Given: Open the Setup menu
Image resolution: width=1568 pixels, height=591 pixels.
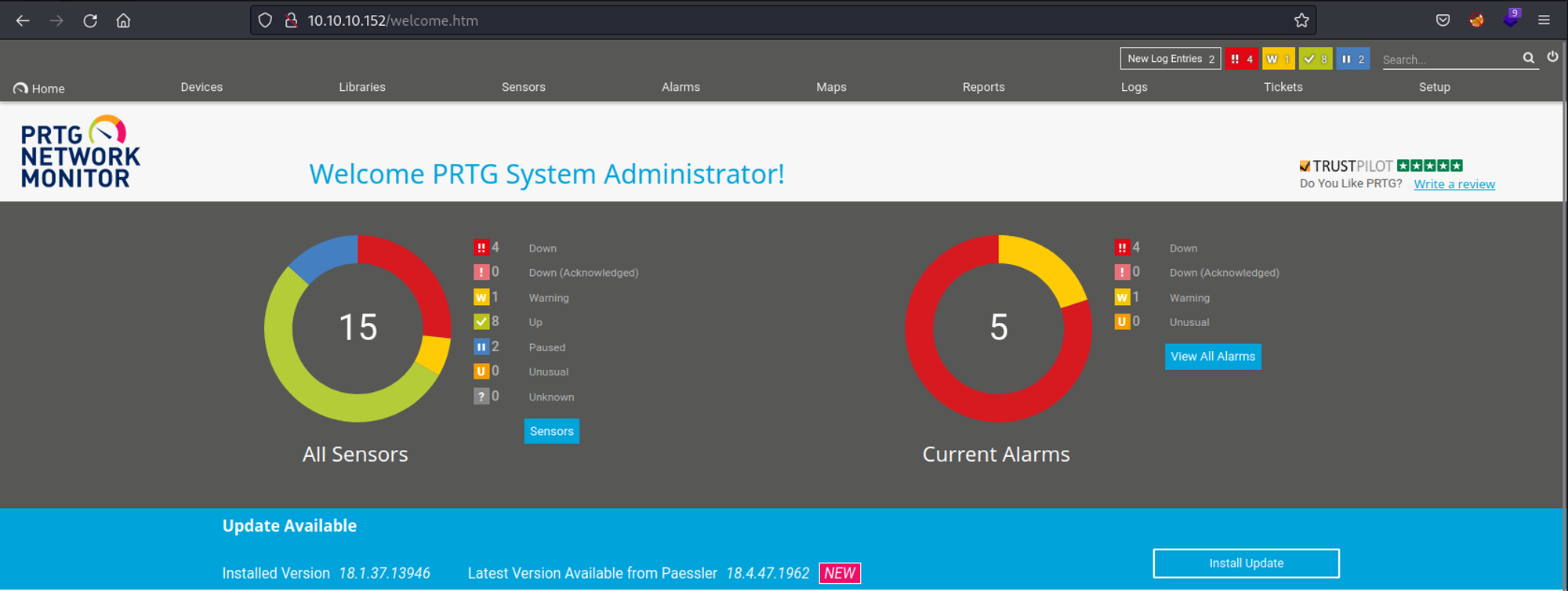Looking at the screenshot, I should 1434,87.
